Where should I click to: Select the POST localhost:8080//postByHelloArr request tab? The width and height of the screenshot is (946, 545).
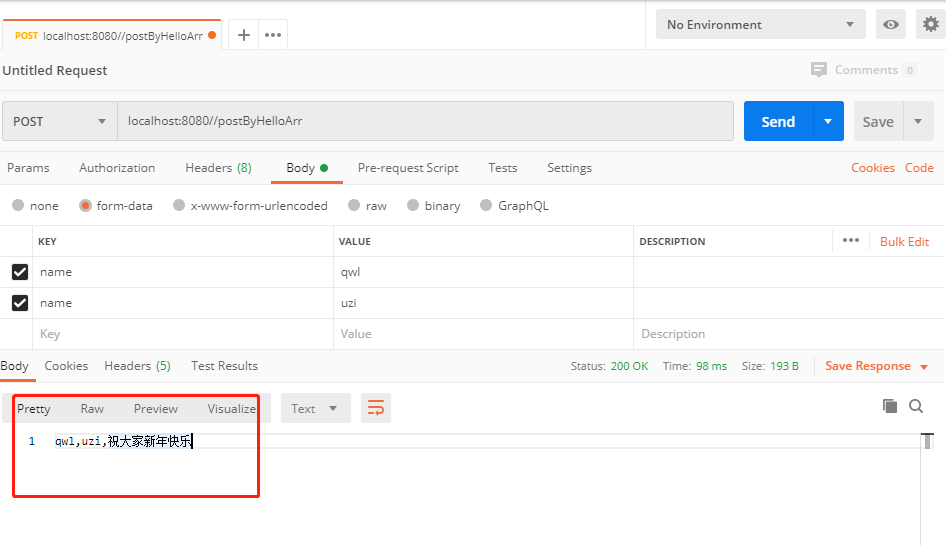112,35
